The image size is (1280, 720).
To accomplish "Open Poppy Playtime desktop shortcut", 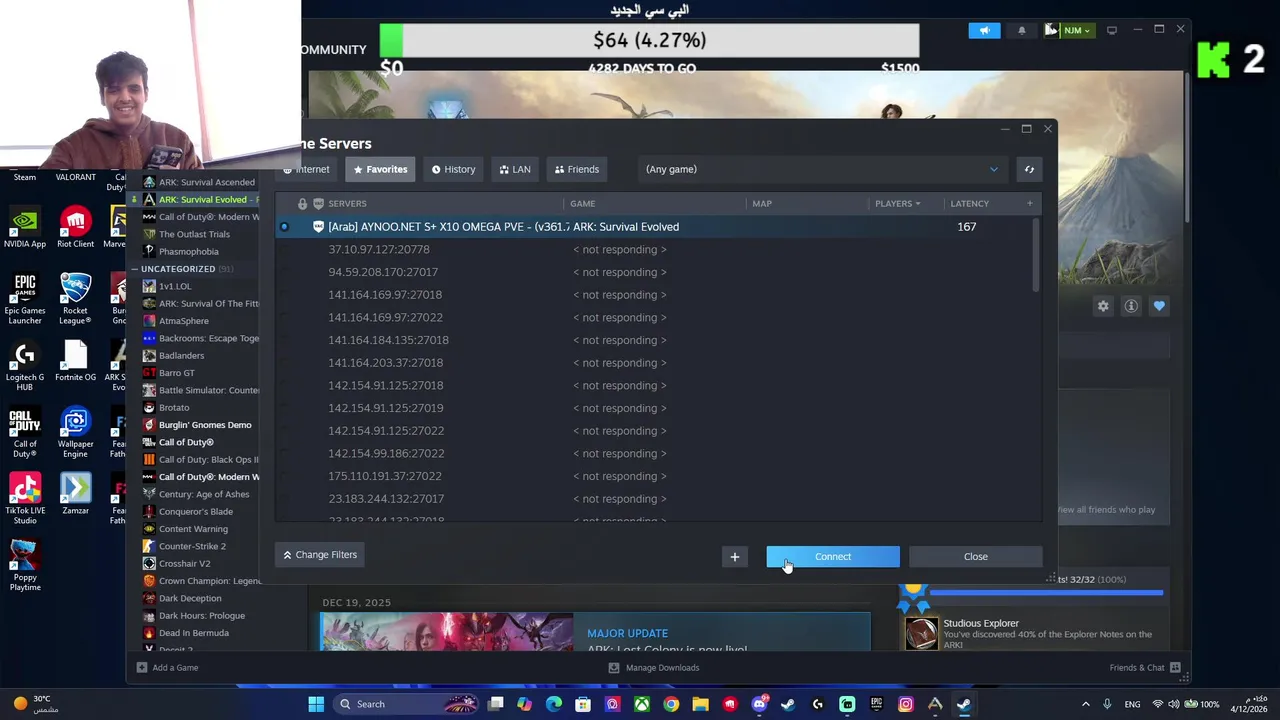I will pyautogui.click(x=25, y=565).
